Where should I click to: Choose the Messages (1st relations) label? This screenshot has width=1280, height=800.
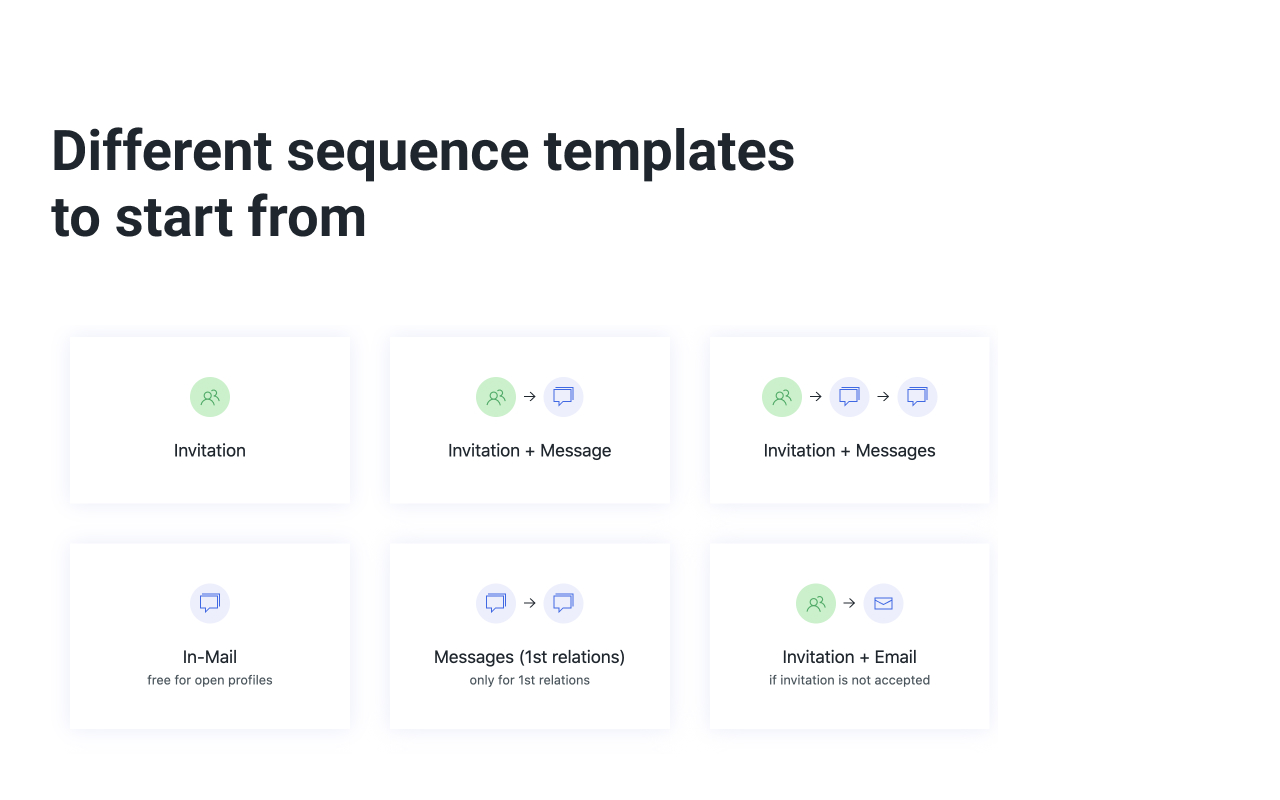pos(529,657)
